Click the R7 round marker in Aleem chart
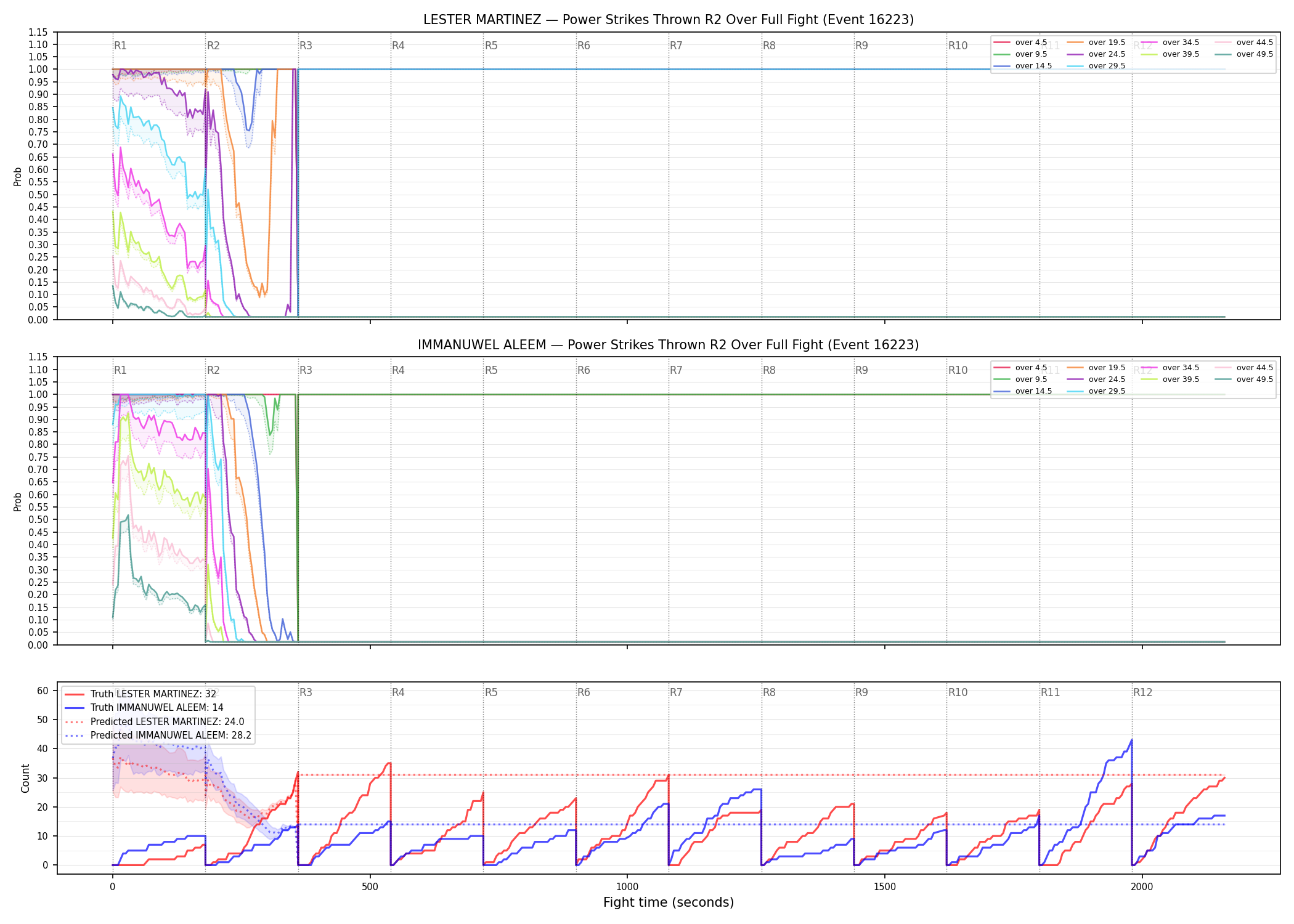Viewport: 1294px width, 924px height. [x=676, y=370]
